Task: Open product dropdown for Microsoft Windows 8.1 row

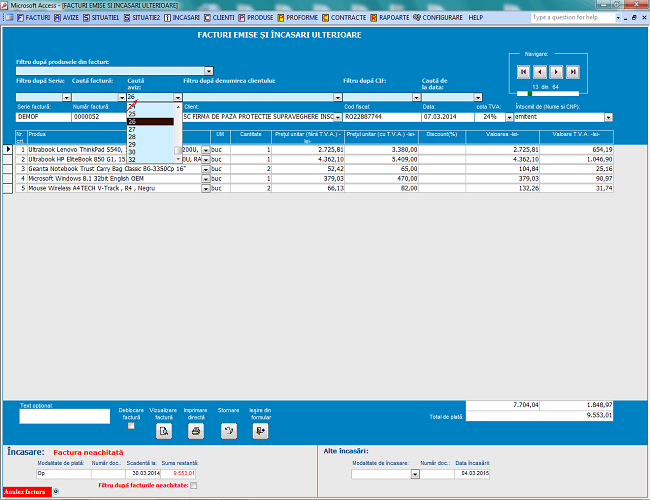Action: (x=206, y=179)
